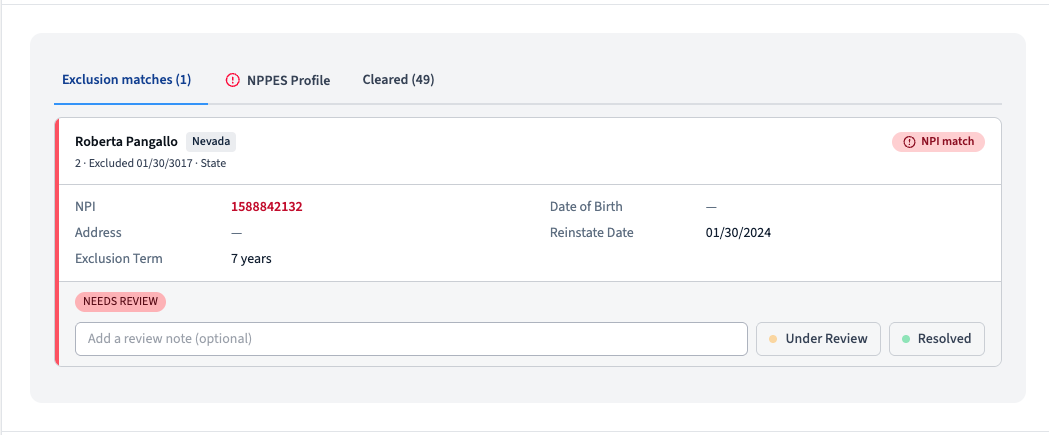Mark the match as Resolved
Image resolution: width=1049 pixels, height=435 pixels.
pyautogui.click(x=937, y=339)
